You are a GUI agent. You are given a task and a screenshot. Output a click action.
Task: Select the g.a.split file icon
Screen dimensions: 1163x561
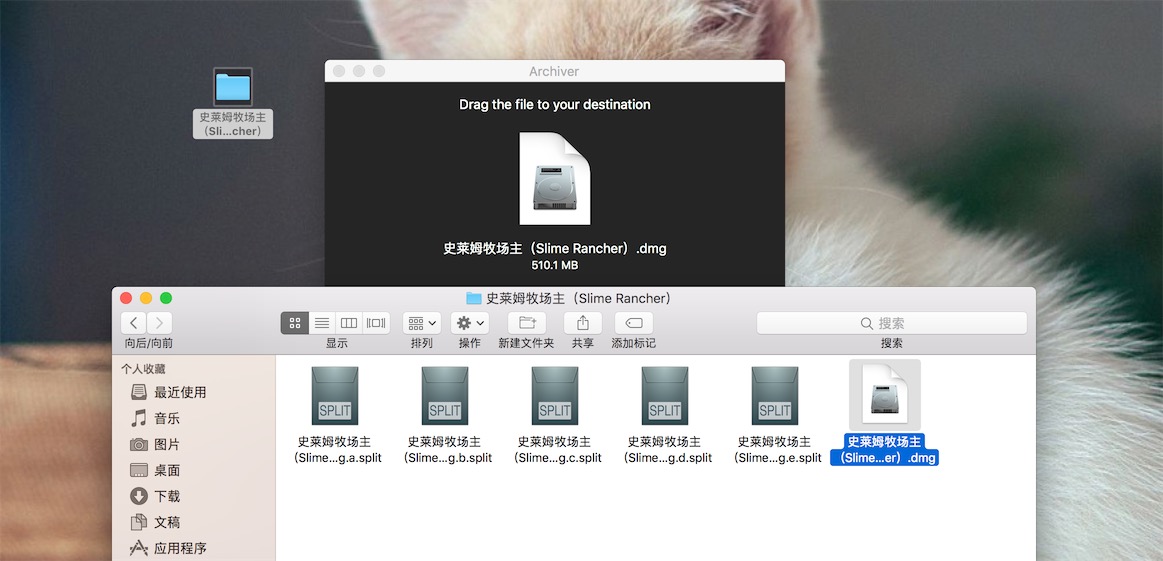(335, 396)
